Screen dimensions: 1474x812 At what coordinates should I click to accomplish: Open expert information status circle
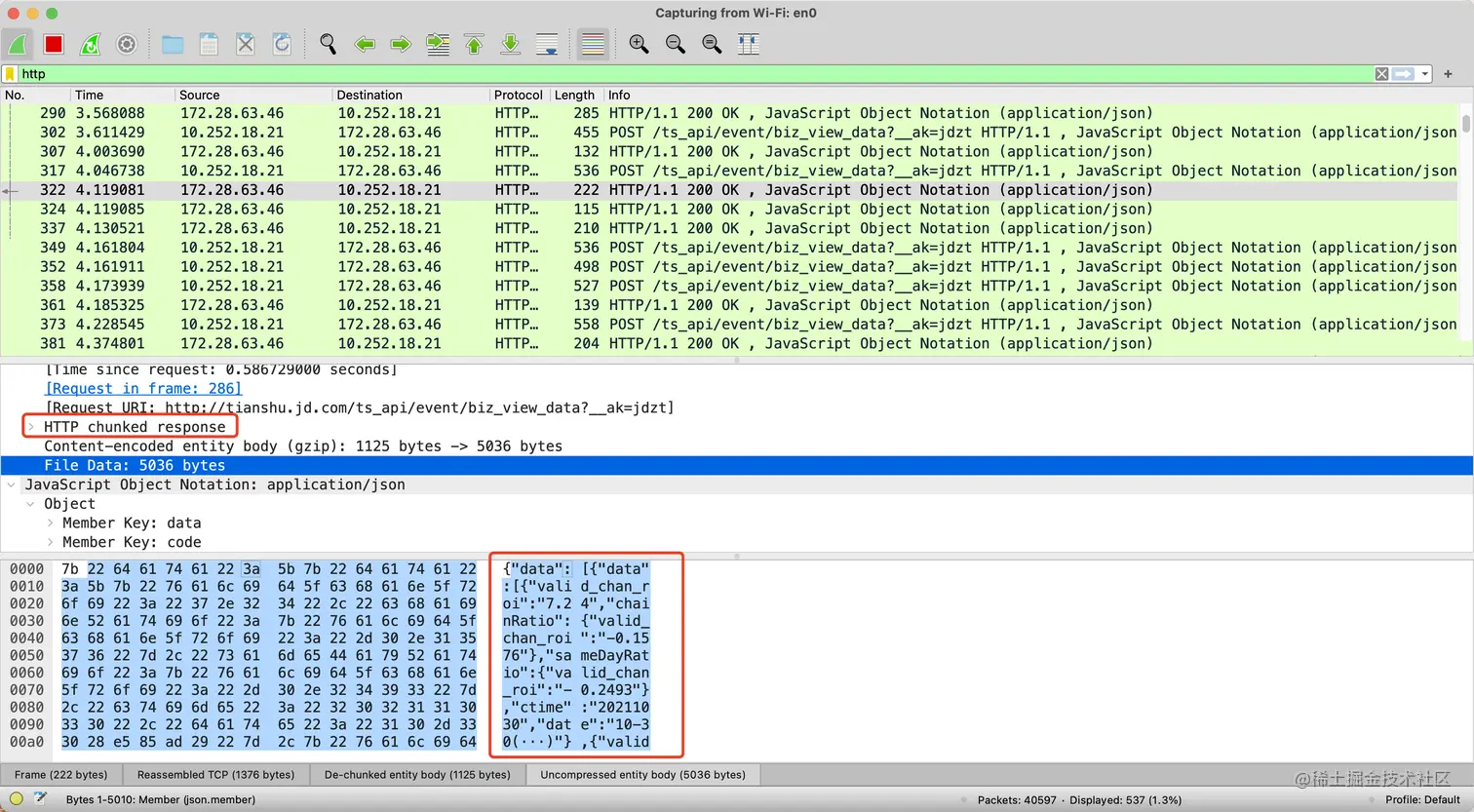coord(16,799)
